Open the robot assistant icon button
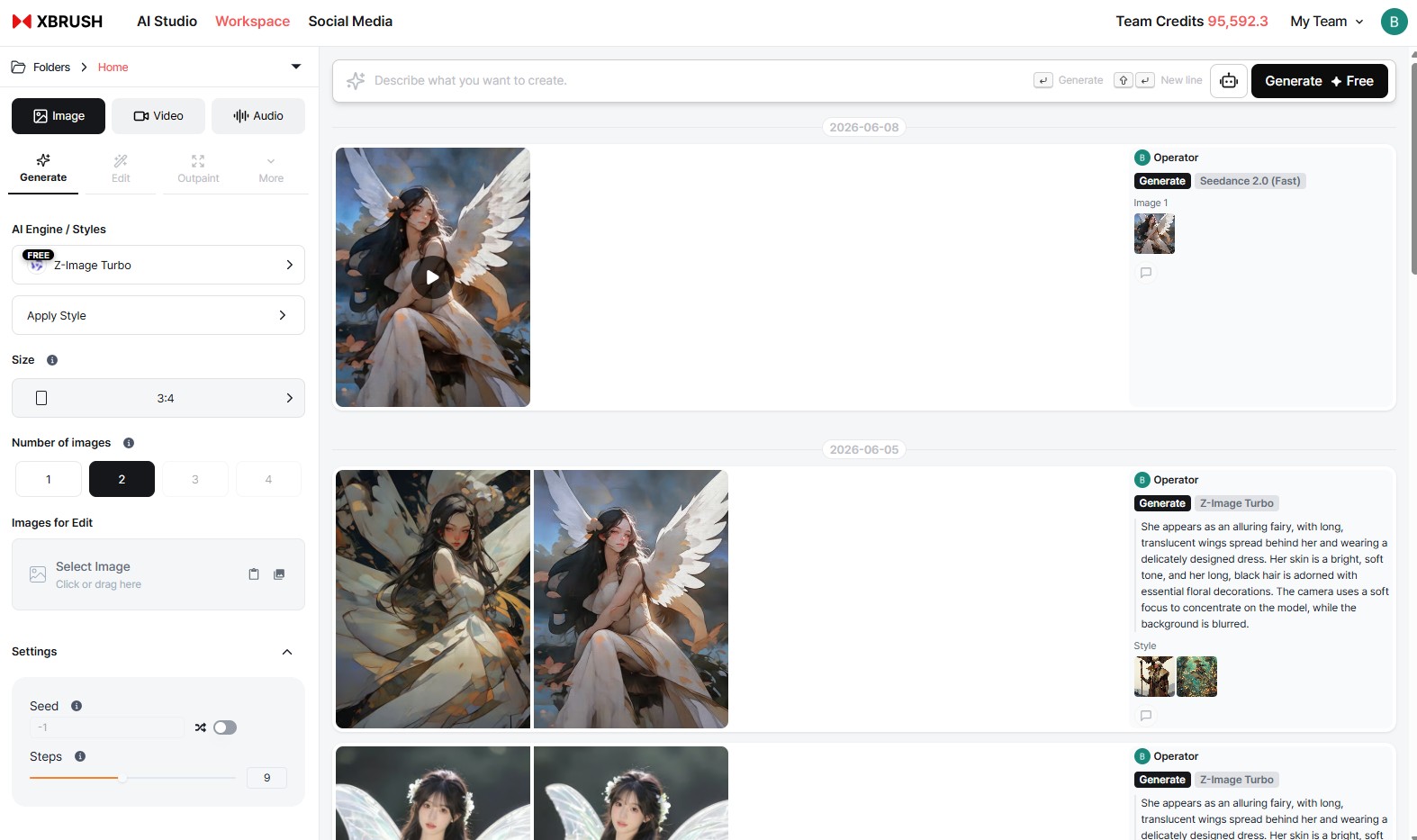Screen dimensions: 1417x840 pyautogui.click(x=1229, y=81)
